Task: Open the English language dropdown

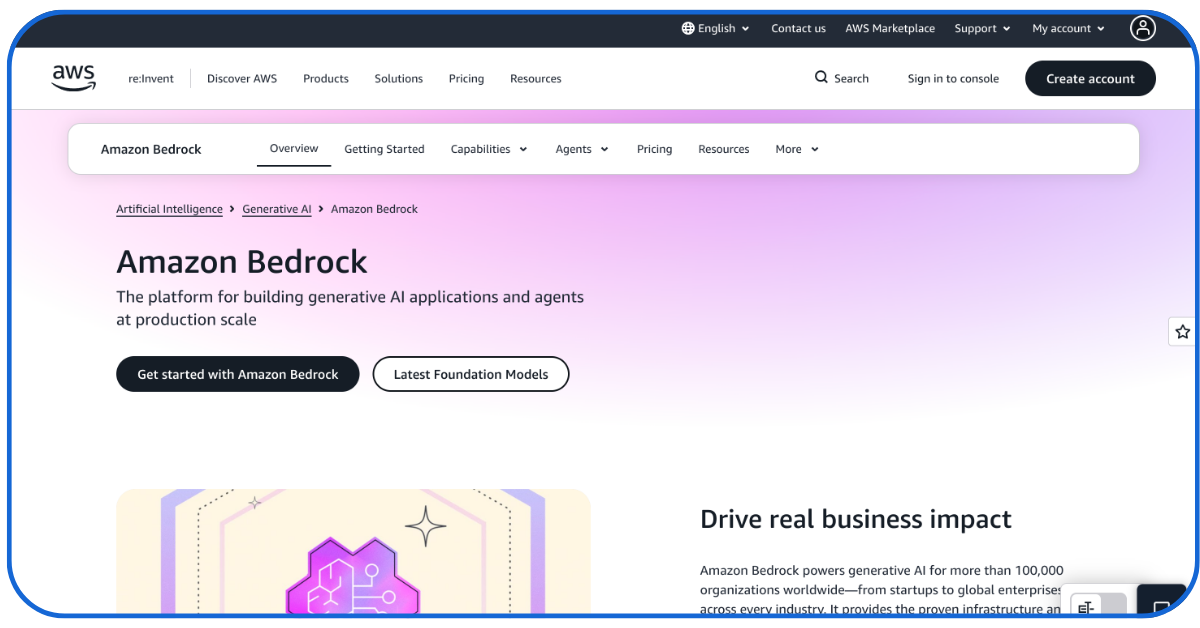Action: pos(716,28)
